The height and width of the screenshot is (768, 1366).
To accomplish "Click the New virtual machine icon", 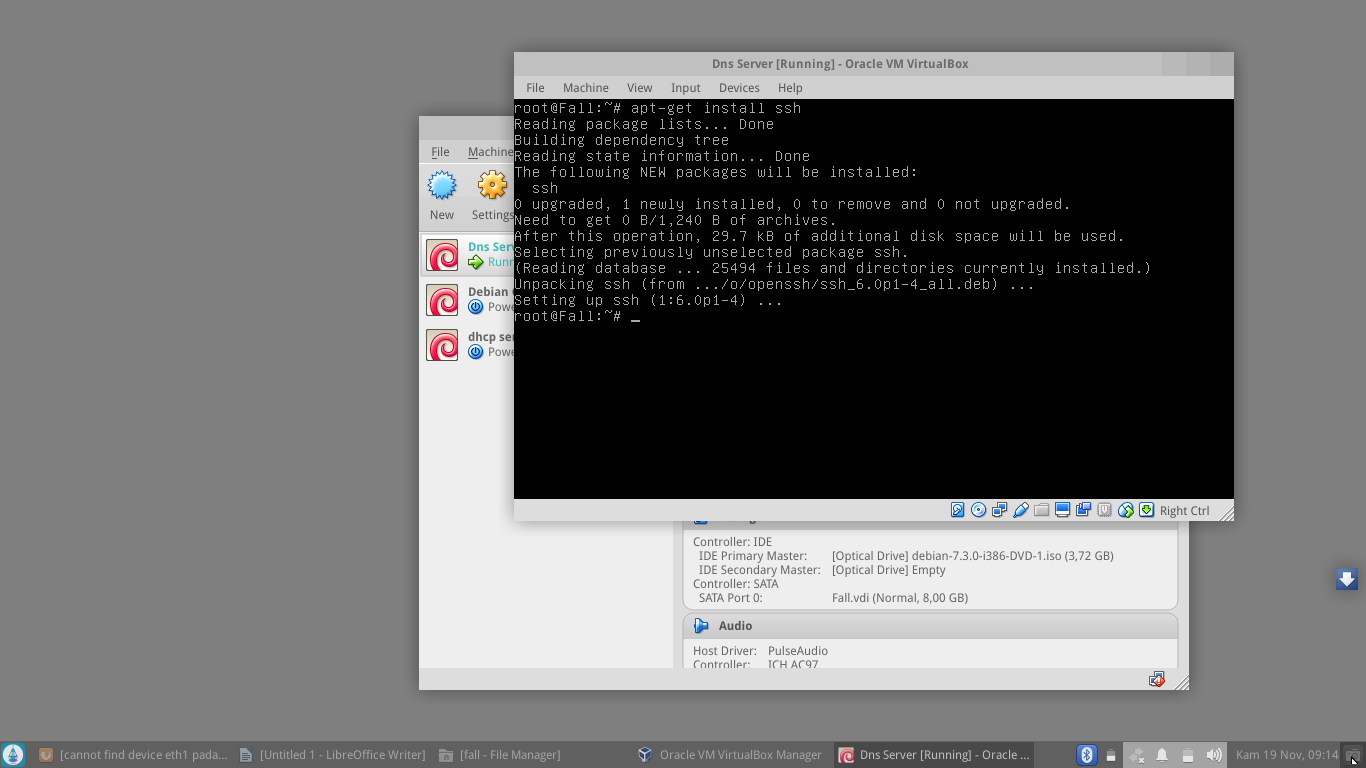I will pos(441,185).
